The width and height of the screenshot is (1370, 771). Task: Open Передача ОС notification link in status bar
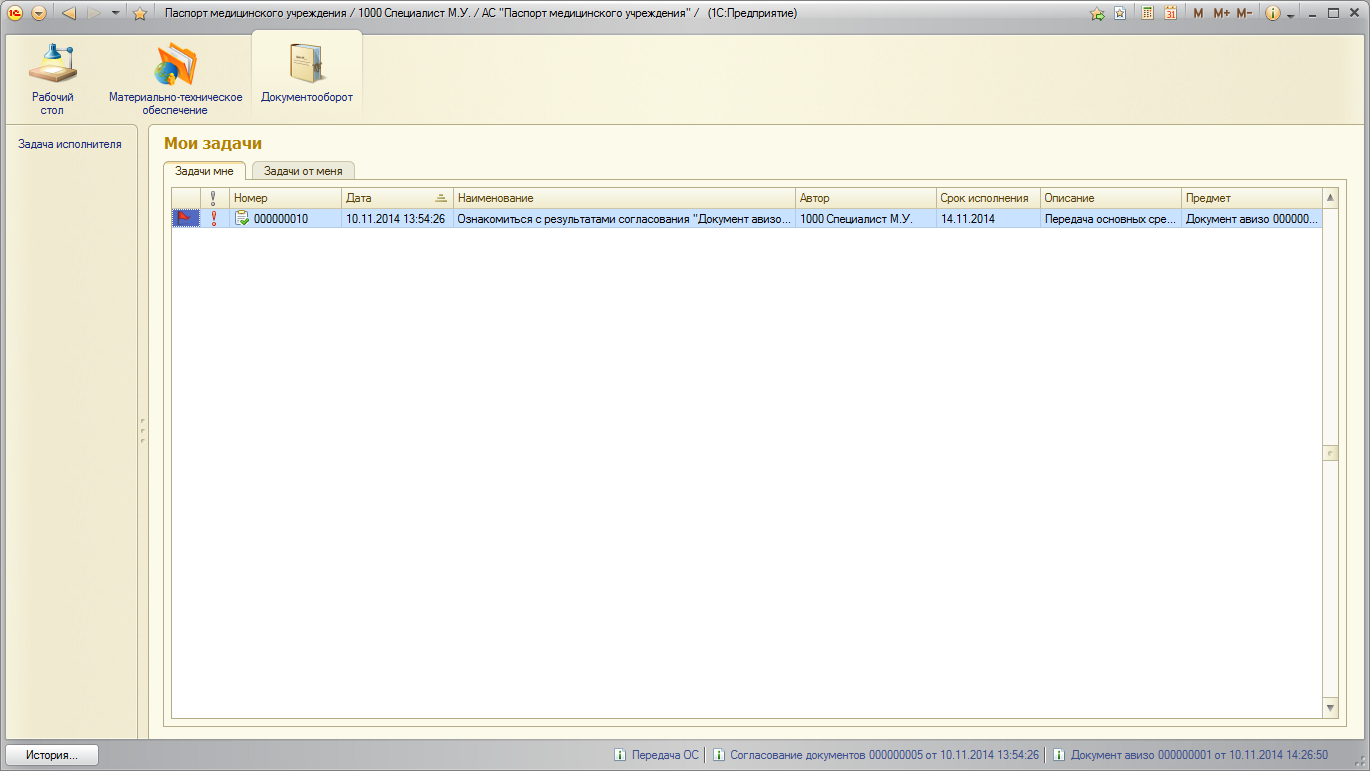pyautogui.click(x=665, y=755)
